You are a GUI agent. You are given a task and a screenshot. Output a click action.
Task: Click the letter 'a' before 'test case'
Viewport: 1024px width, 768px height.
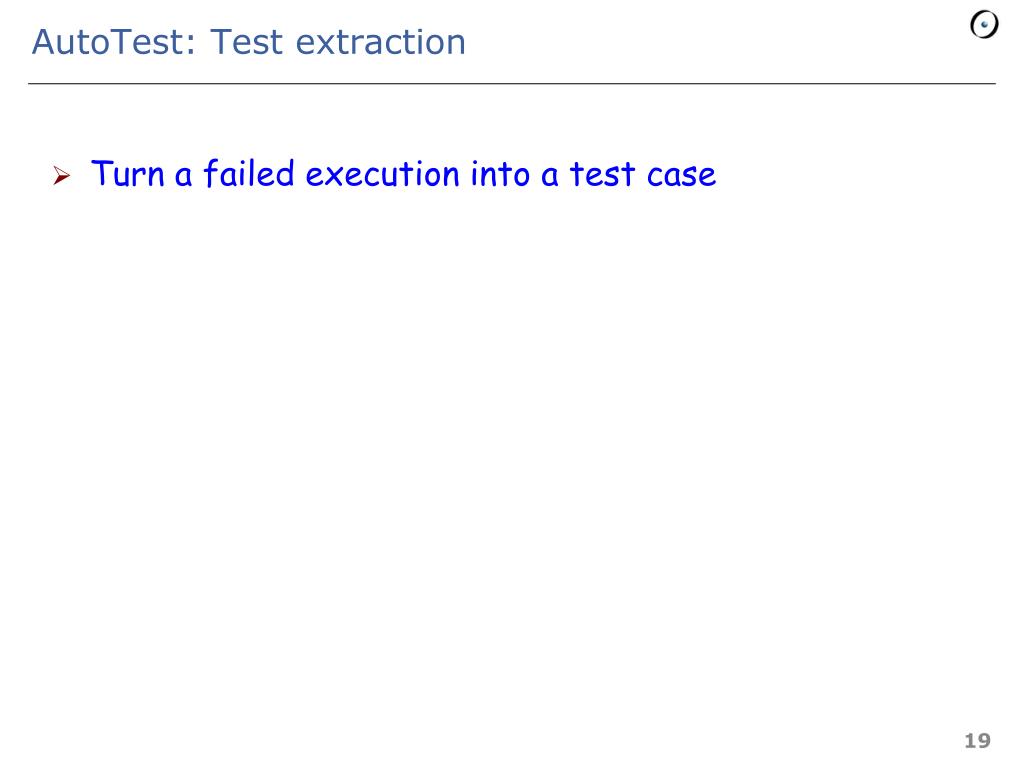click(x=550, y=178)
